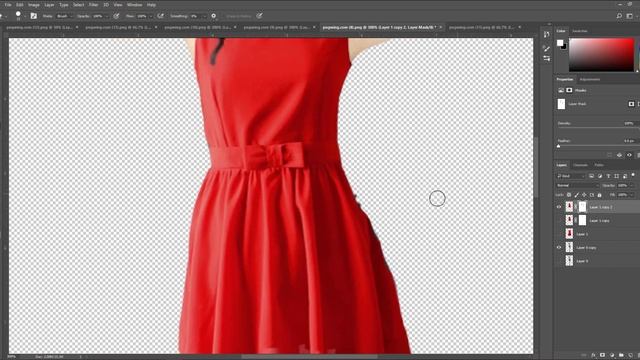Hide Layer 1 copy 2

coord(559,207)
